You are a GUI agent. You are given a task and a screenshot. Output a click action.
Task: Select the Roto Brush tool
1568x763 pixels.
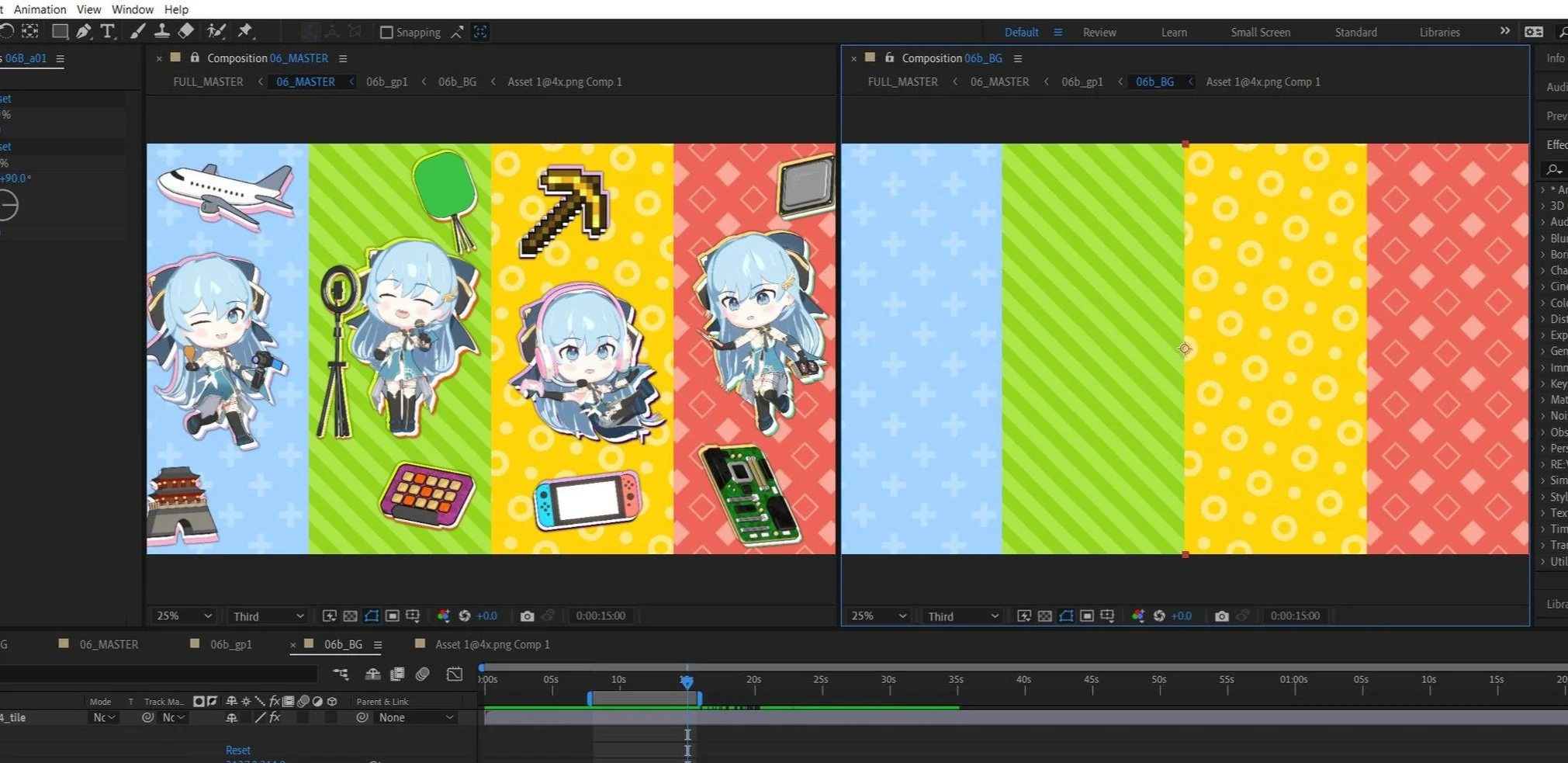(x=216, y=31)
